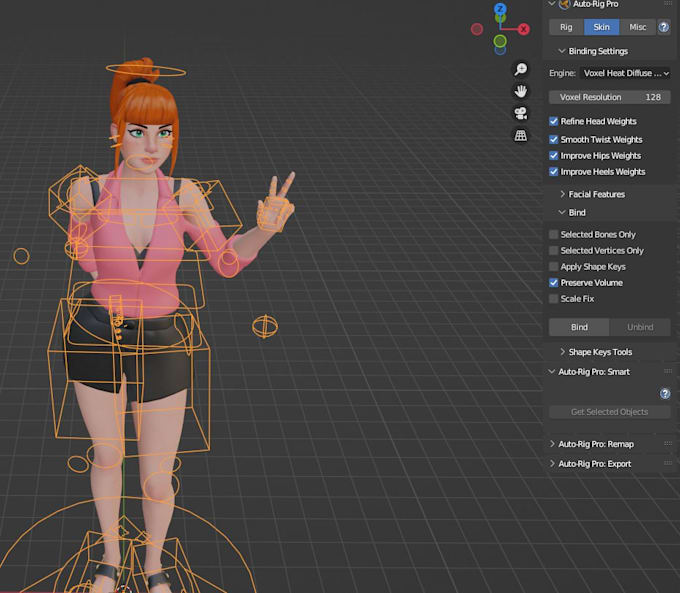The height and width of the screenshot is (593, 680).
Task: Click the Unbind button
Action: pos(640,327)
